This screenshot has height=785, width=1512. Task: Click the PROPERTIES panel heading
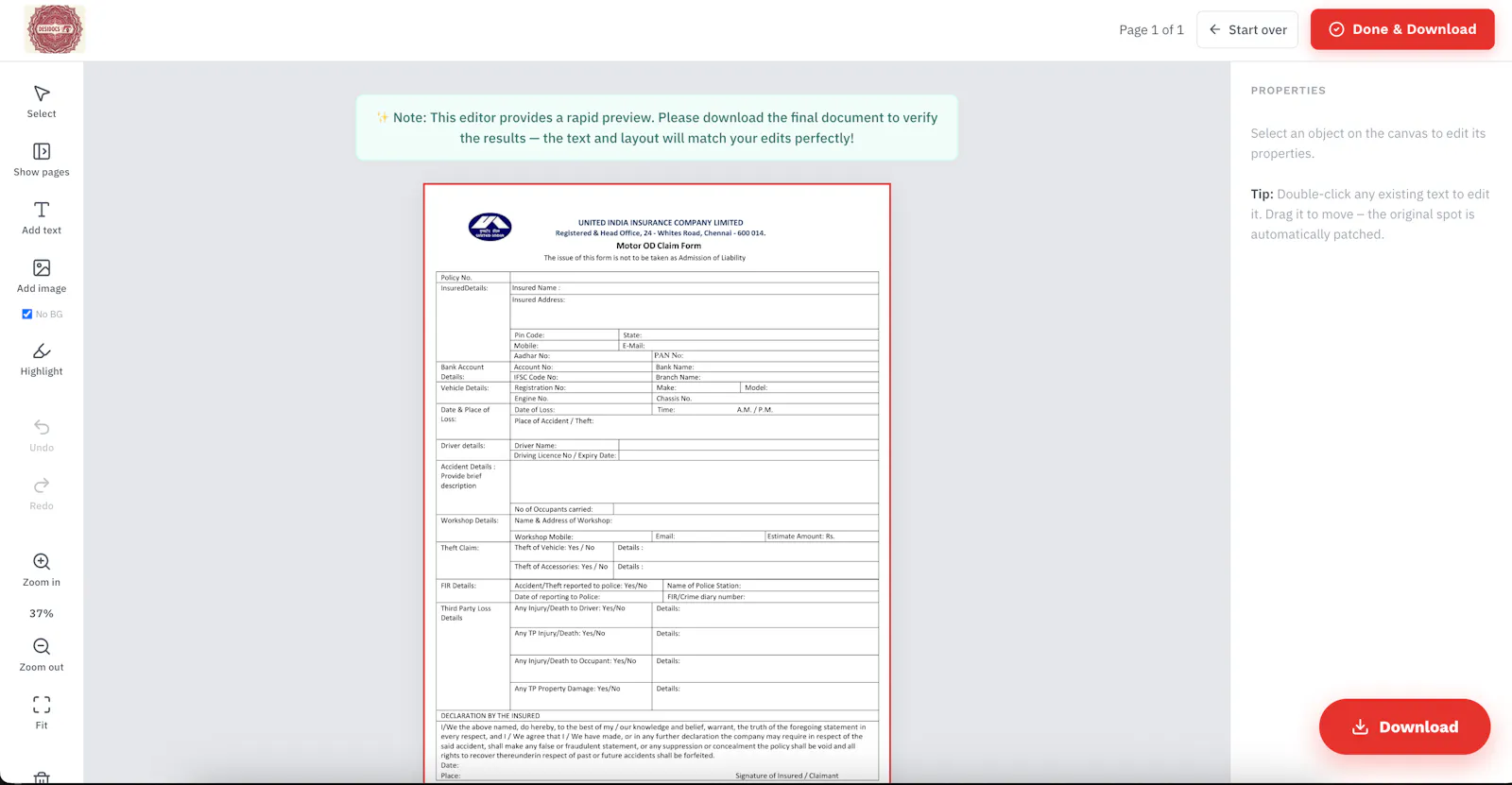(x=1288, y=91)
